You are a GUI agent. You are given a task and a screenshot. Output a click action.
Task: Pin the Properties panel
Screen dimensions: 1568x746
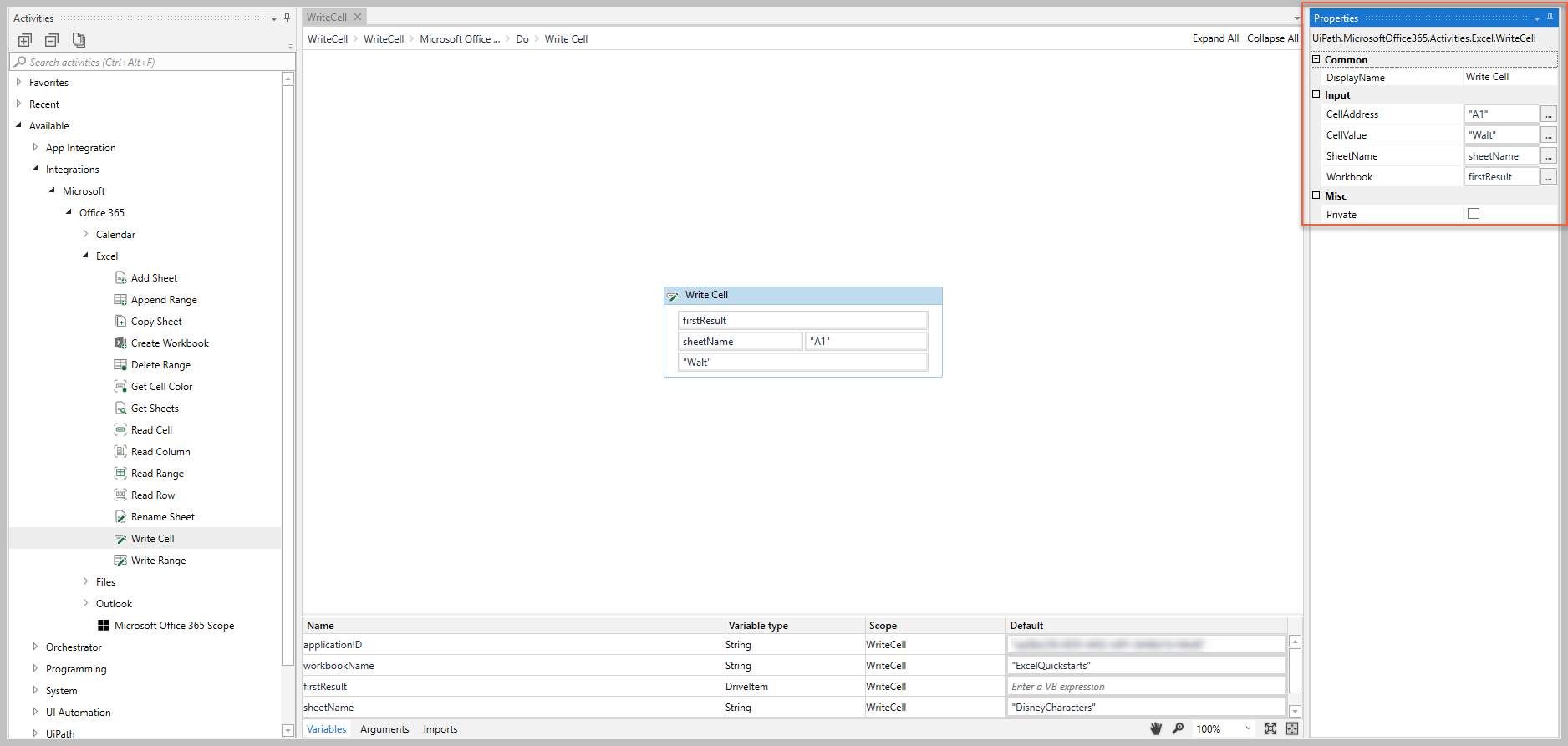[1550, 18]
